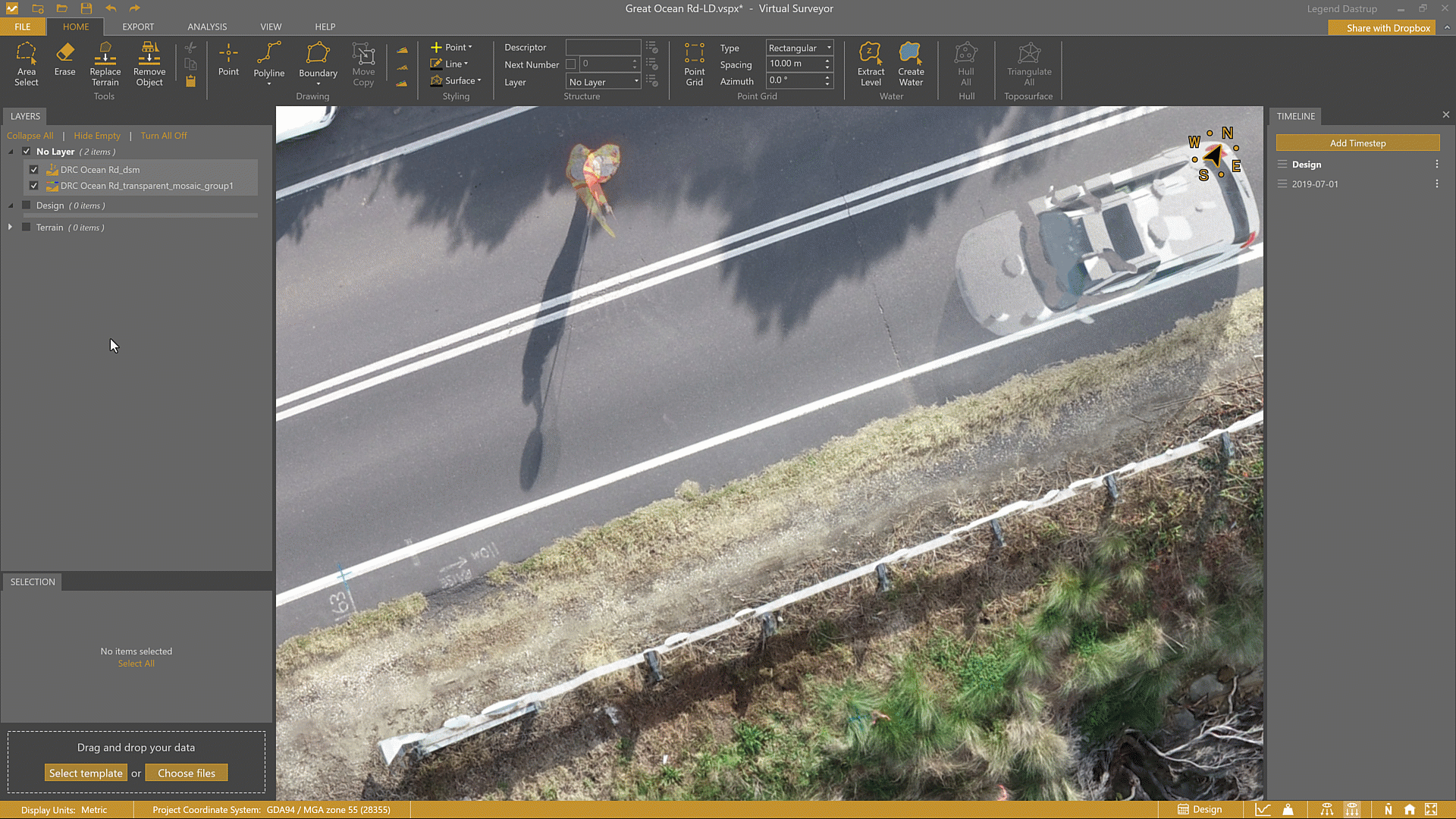Click the Descriptor input field
Screen dimensions: 1456x819
(x=603, y=47)
